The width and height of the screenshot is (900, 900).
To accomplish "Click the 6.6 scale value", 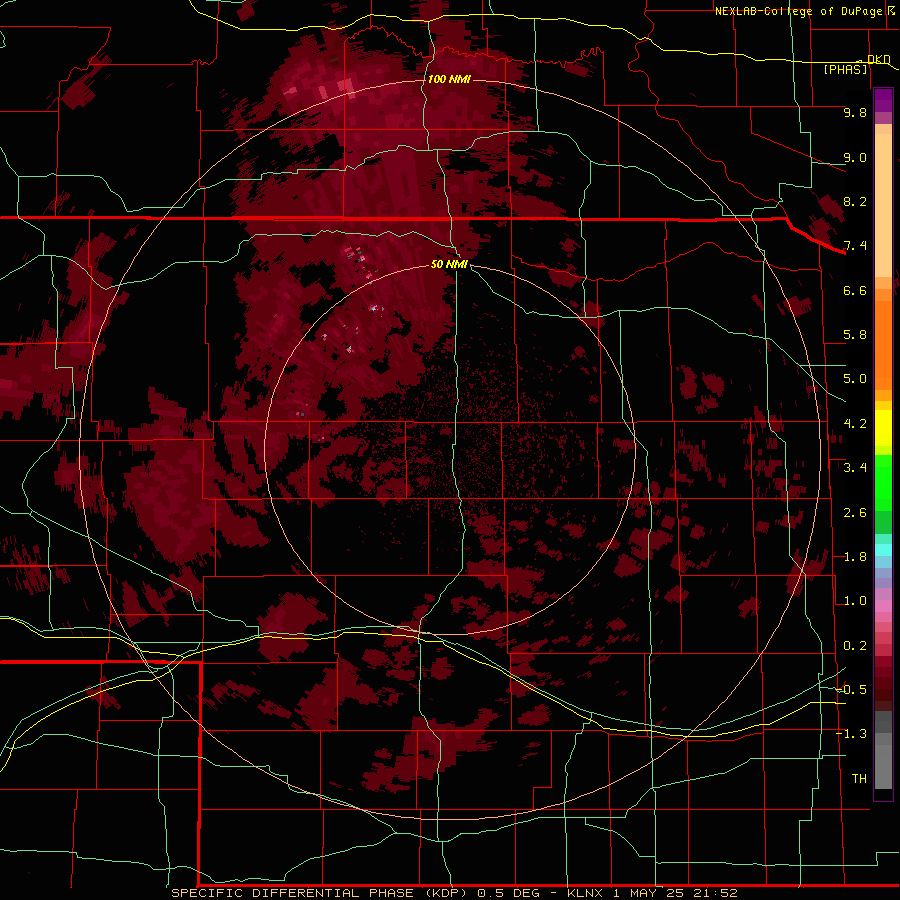I will pos(855,290).
